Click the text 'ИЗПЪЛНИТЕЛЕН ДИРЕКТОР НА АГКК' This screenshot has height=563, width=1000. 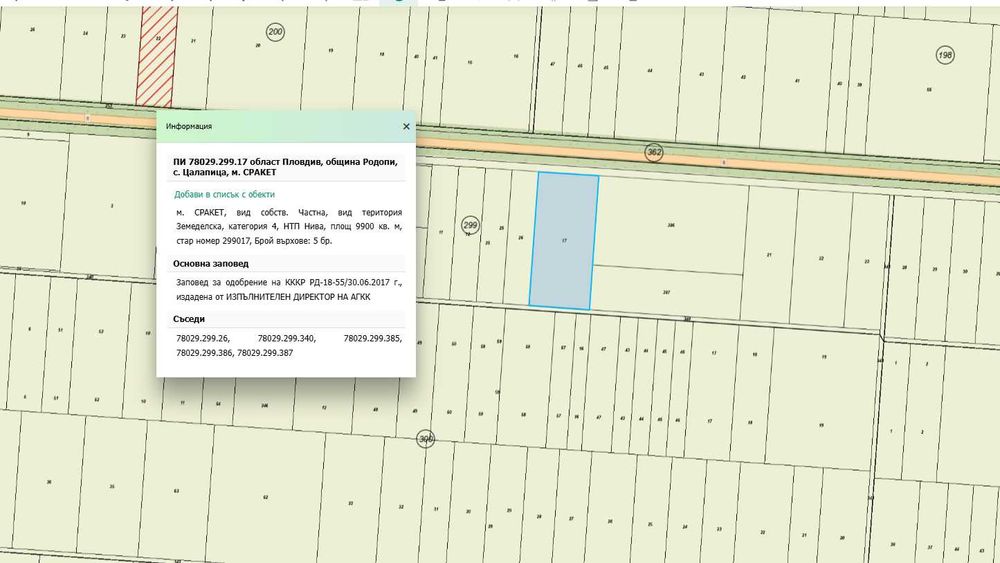[x=298, y=297]
